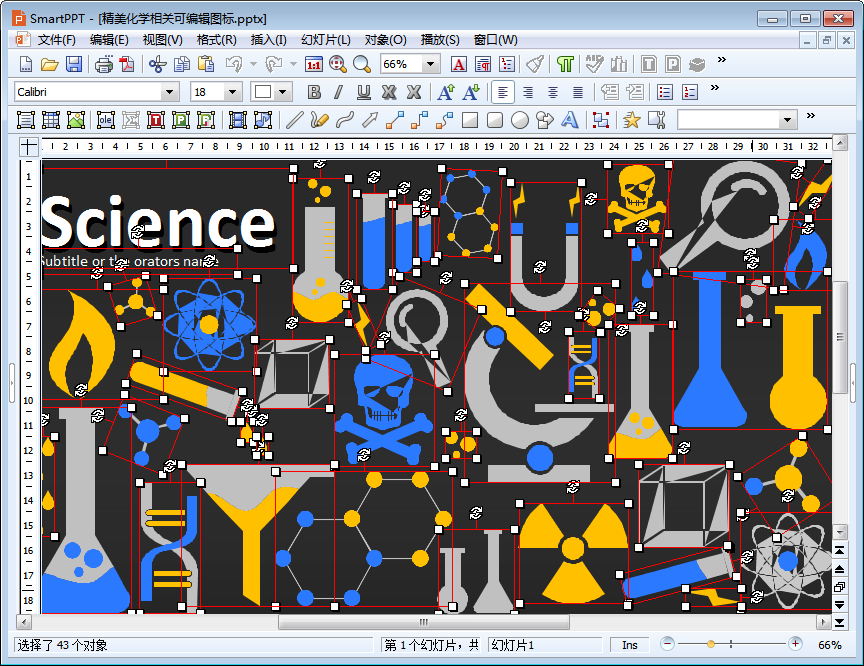Insert TextArt with the stylized A icon
This screenshot has height=666, width=864.
(570, 120)
